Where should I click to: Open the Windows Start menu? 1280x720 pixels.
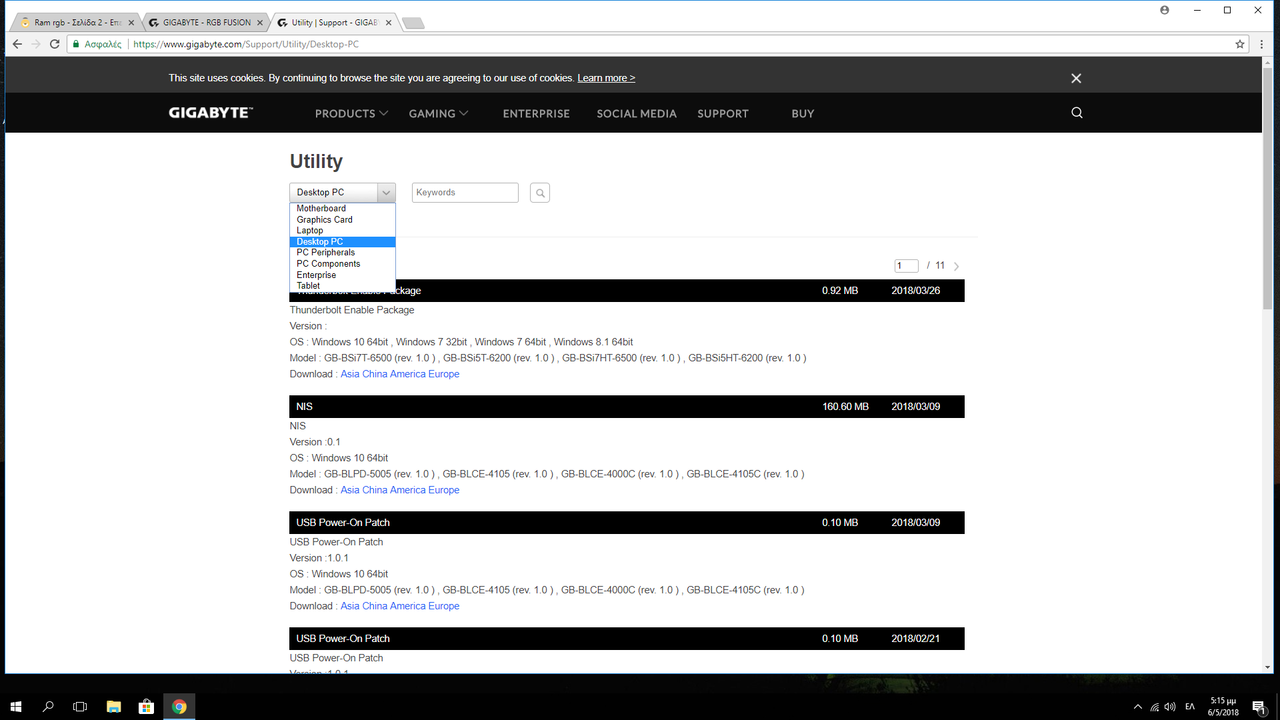[16, 706]
